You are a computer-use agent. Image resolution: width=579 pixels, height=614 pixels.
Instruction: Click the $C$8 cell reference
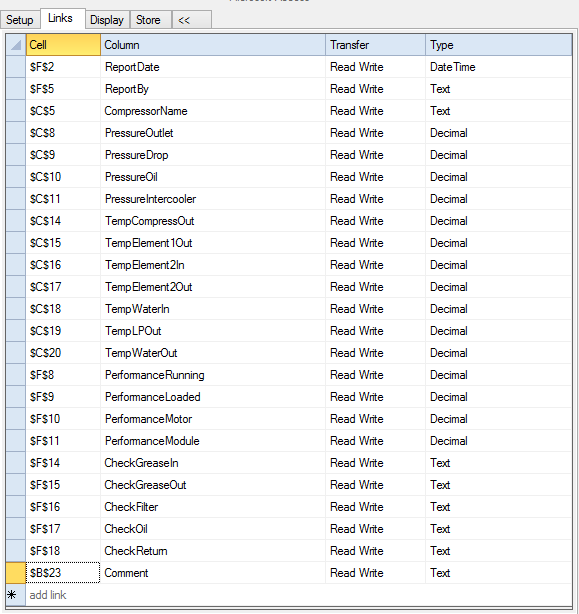pos(63,133)
